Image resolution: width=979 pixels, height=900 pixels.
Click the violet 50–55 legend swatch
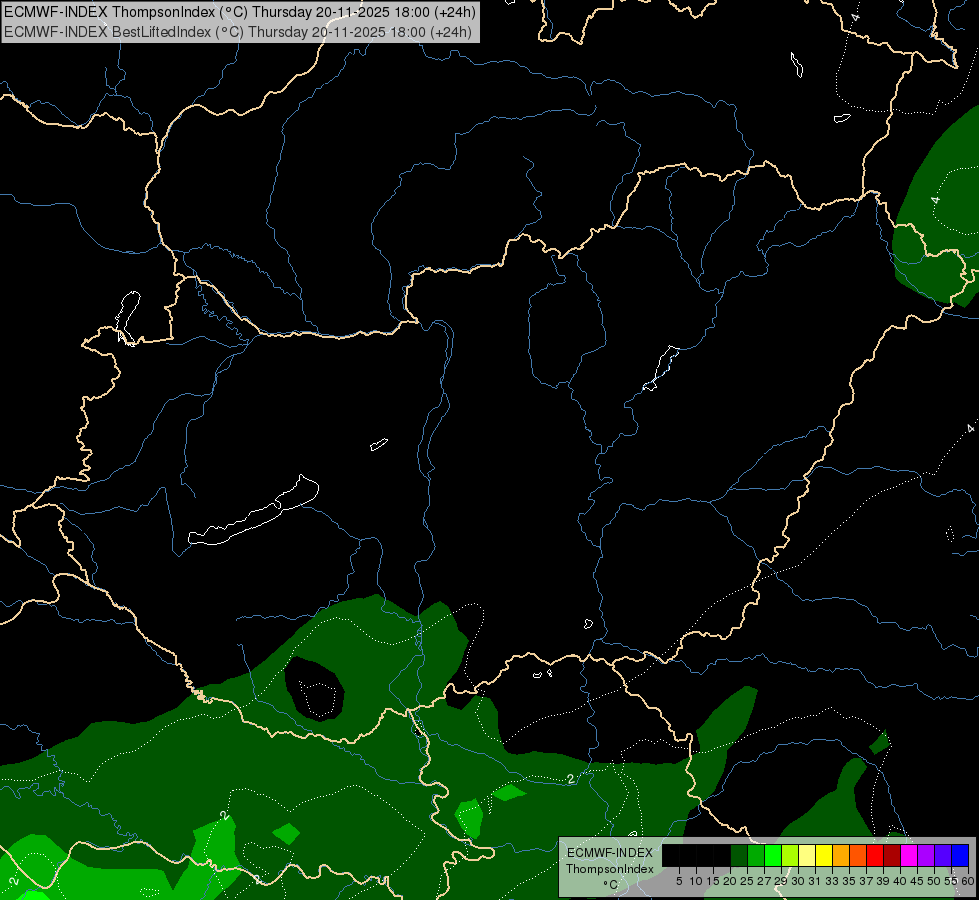[943, 855]
